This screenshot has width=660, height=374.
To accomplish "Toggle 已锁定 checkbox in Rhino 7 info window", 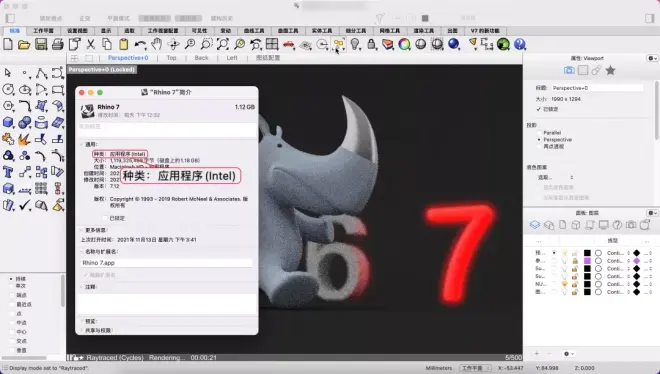I will [x=105, y=218].
